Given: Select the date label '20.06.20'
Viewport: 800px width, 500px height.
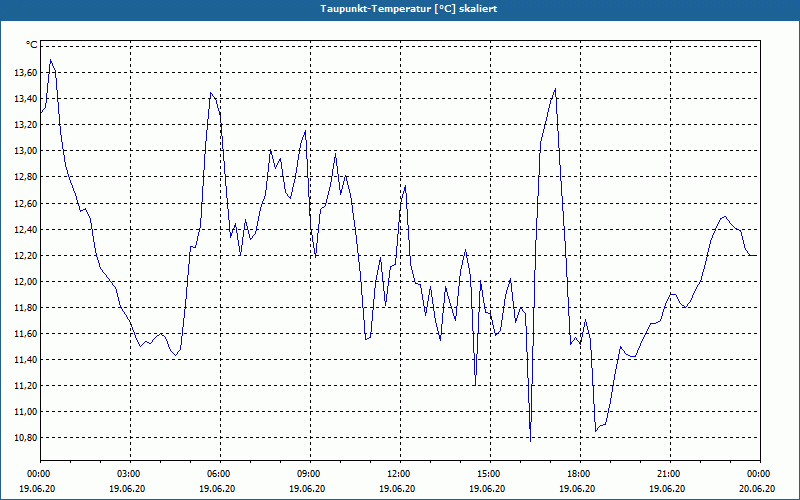Looking at the screenshot, I should coord(757,489).
